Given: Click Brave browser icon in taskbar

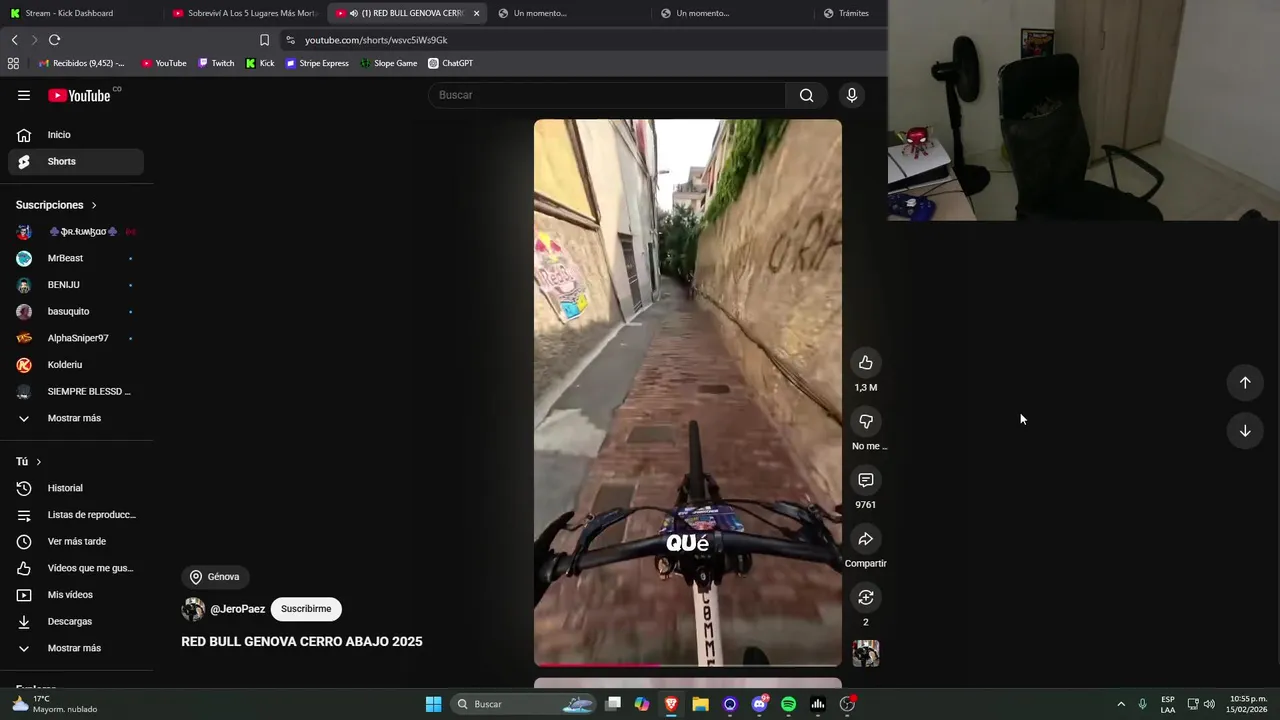Looking at the screenshot, I should (x=671, y=704).
